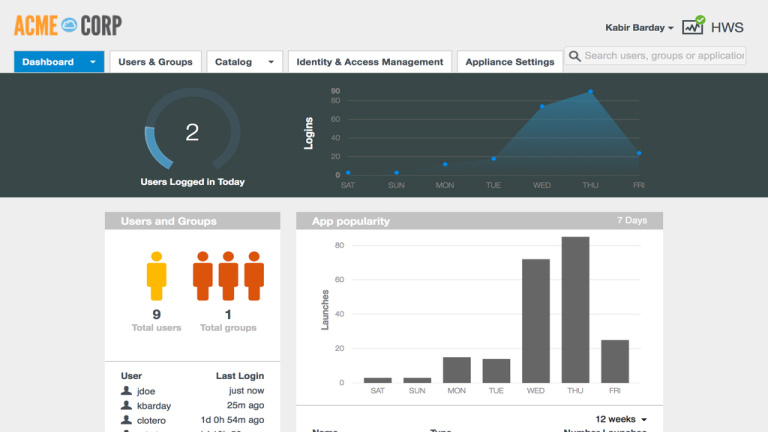Click the user icon beside jdoe
Viewport: 768px width, 432px height.
point(126,390)
